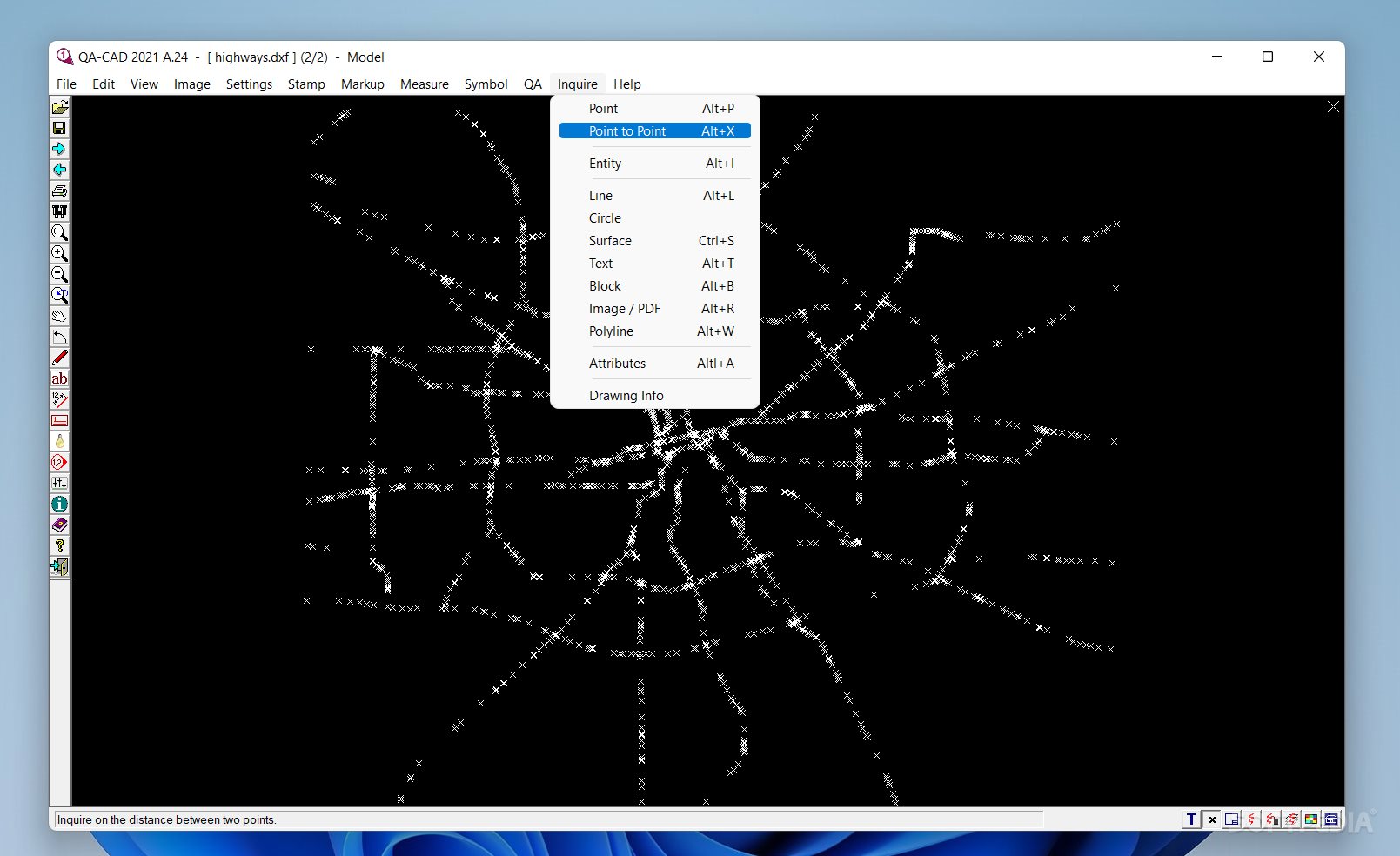The width and height of the screenshot is (1400, 856).
Task: Open the Measure menu
Action: tap(425, 84)
